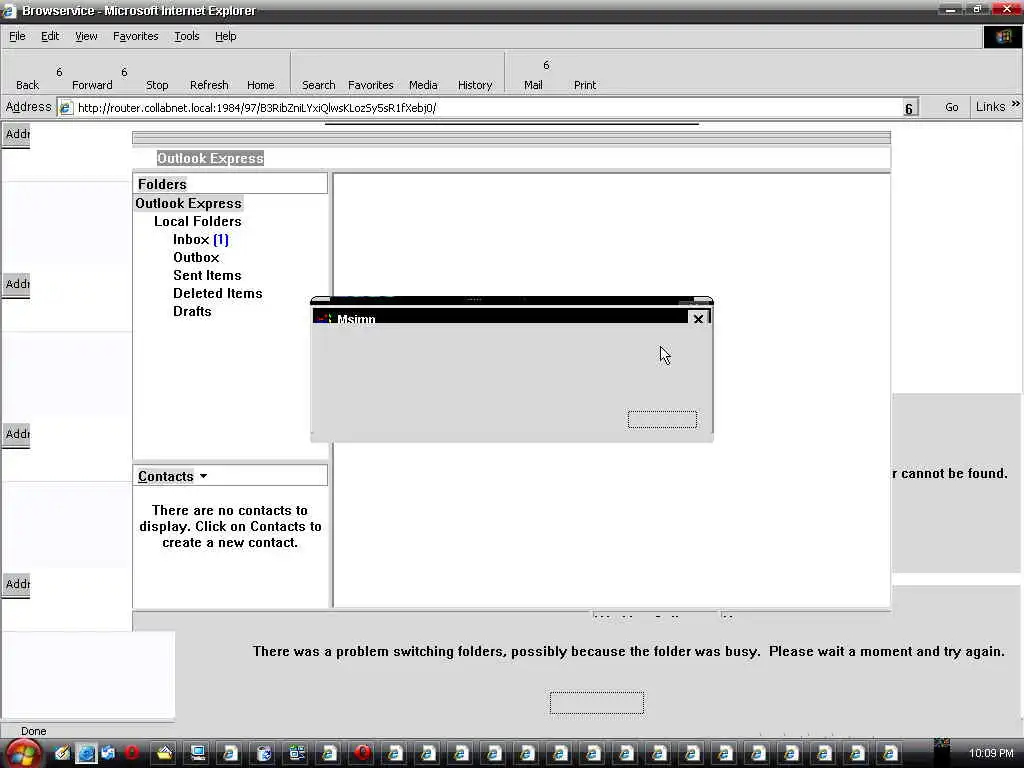Screen dimensions: 1024x768
Task: Open the address bar dropdown list
Action: tap(908, 108)
